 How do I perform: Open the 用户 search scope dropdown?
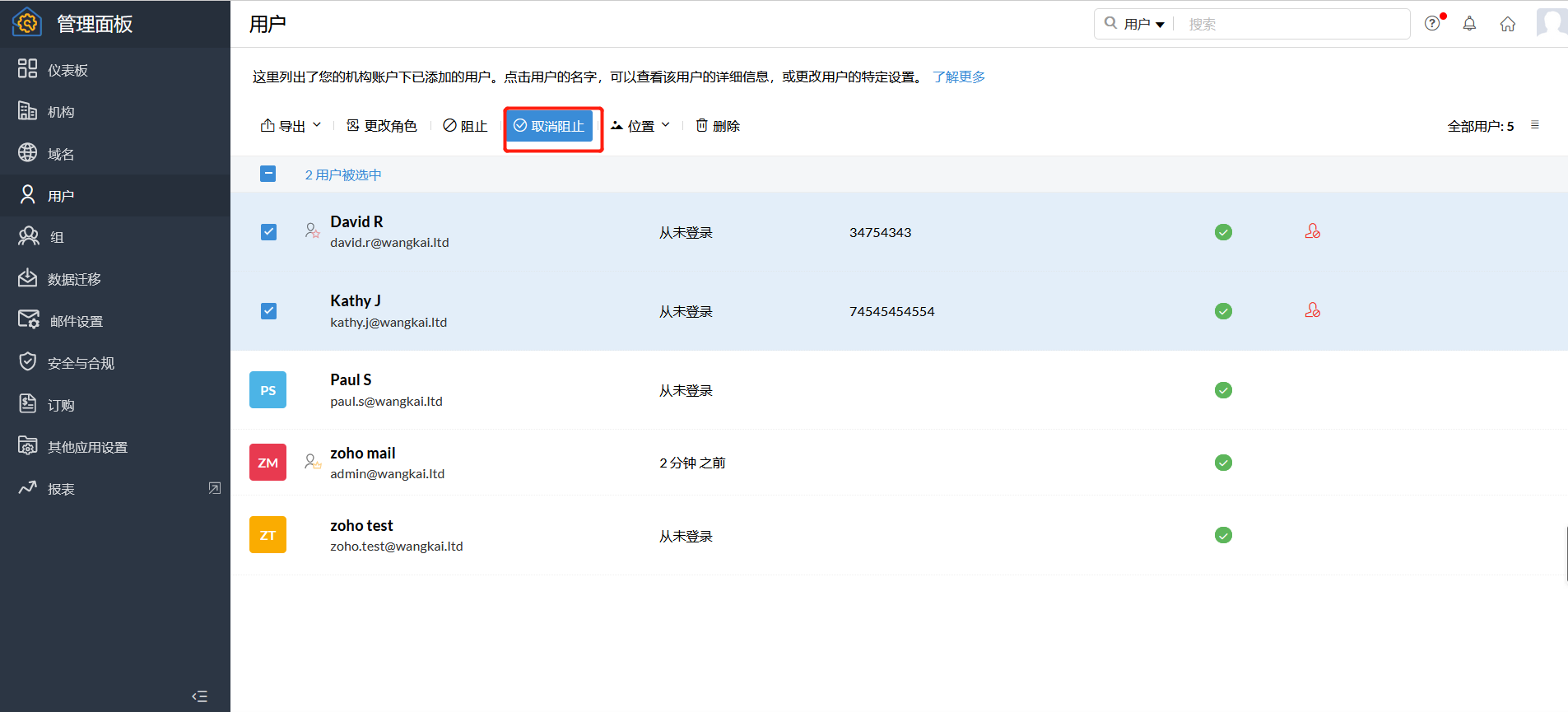(x=1143, y=25)
